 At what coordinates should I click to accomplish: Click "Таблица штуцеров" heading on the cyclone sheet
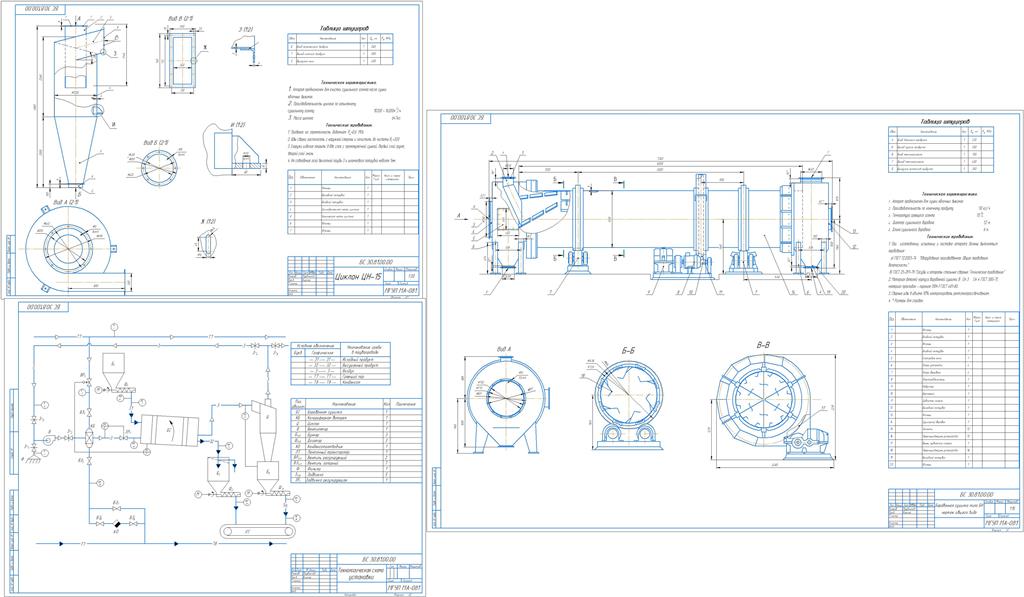[344, 29]
